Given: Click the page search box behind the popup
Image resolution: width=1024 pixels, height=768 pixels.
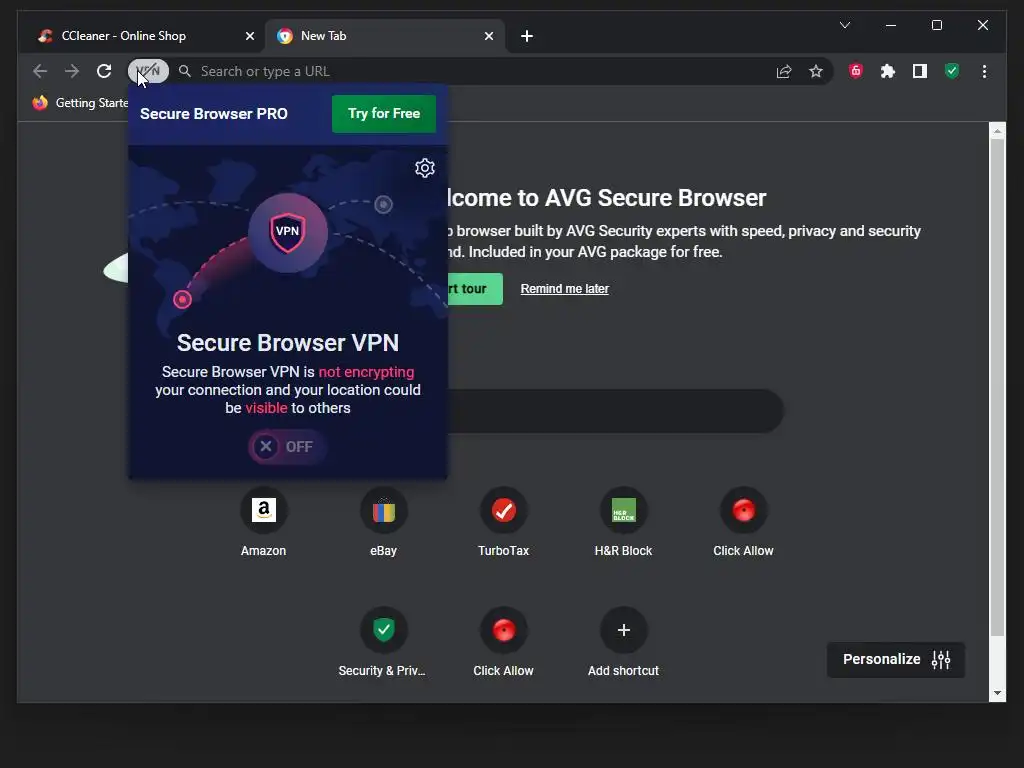Looking at the screenshot, I should coord(616,411).
